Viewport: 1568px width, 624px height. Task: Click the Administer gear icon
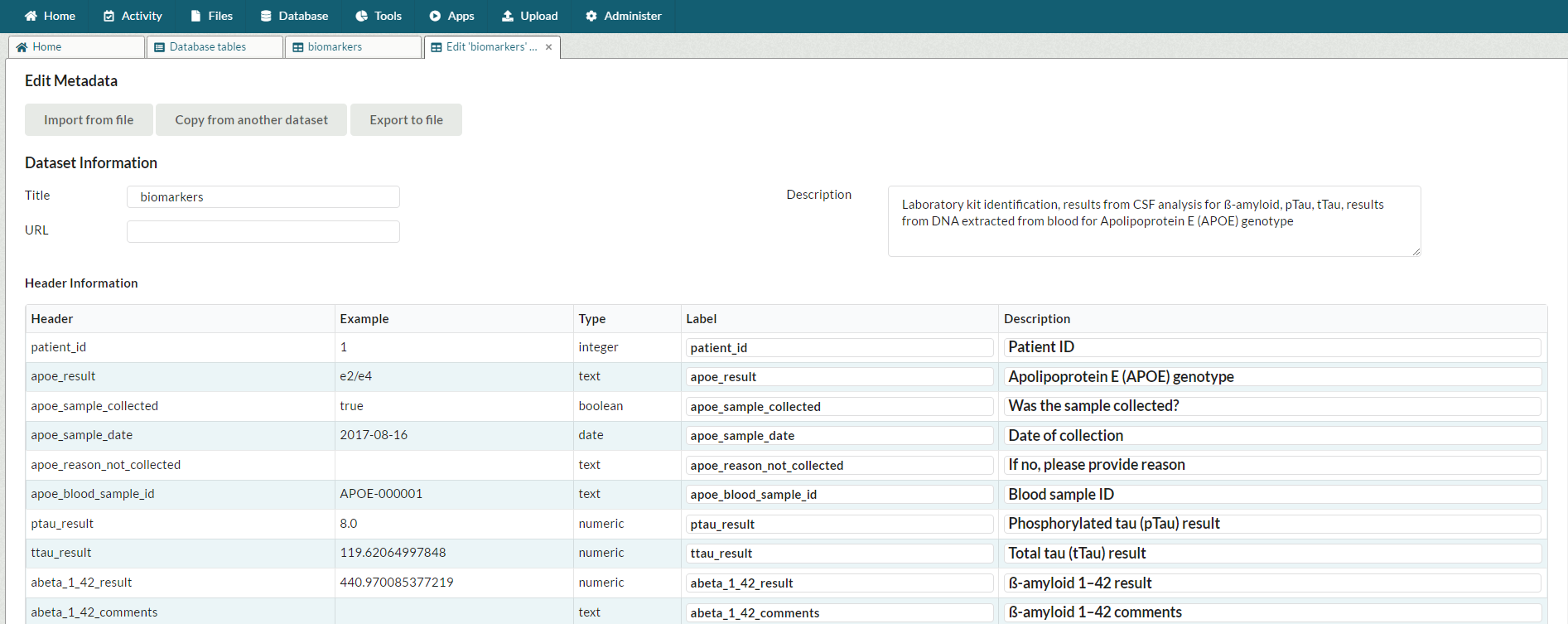coord(591,16)
